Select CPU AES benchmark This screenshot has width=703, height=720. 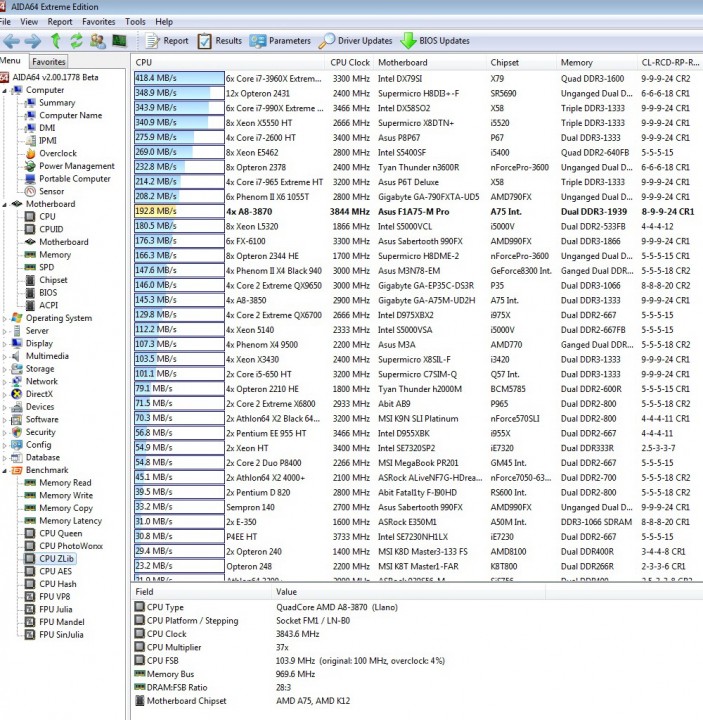(x=56, y=571)
